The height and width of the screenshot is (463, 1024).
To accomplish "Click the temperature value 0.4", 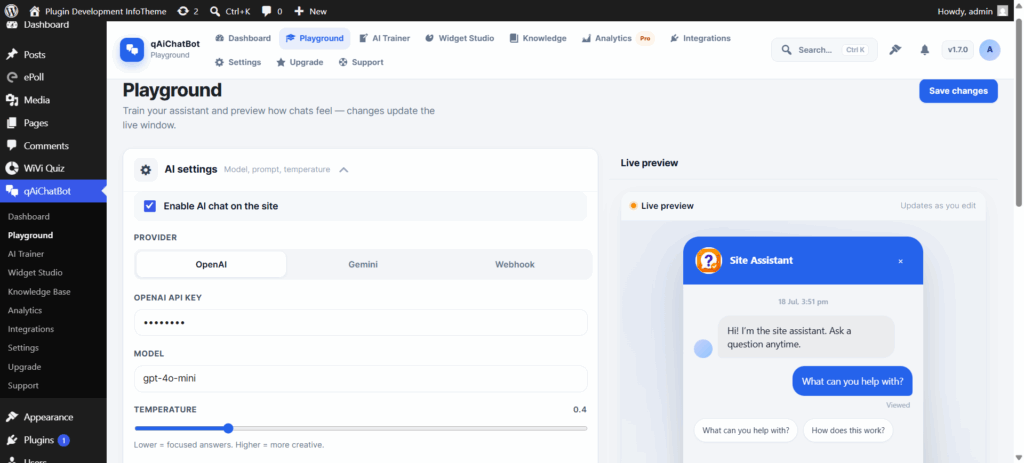I will click(x=580, y=409).
